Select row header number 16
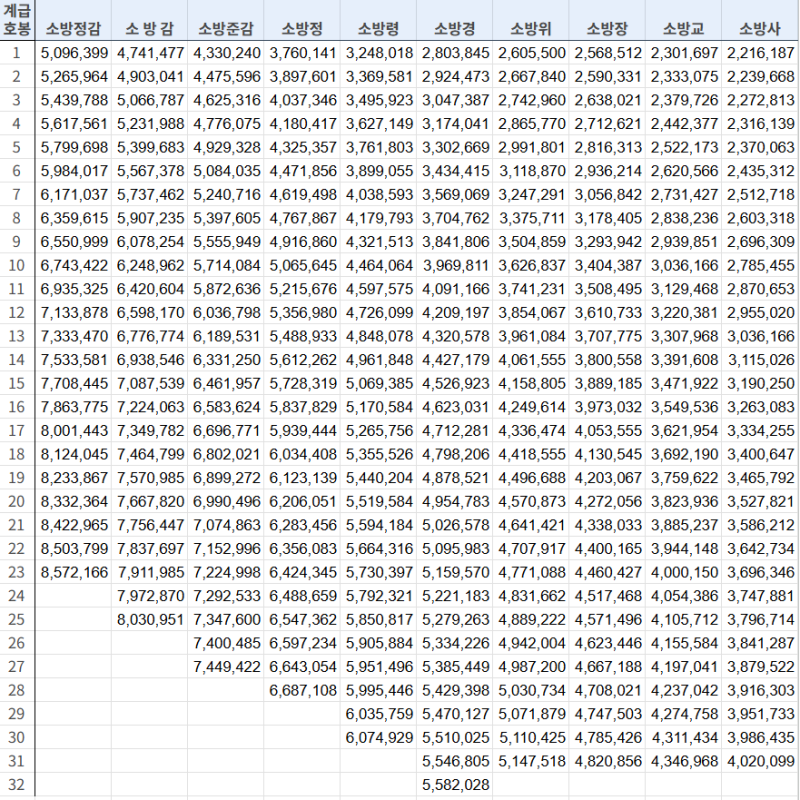 pyautogui.click(x=17, y=407)
